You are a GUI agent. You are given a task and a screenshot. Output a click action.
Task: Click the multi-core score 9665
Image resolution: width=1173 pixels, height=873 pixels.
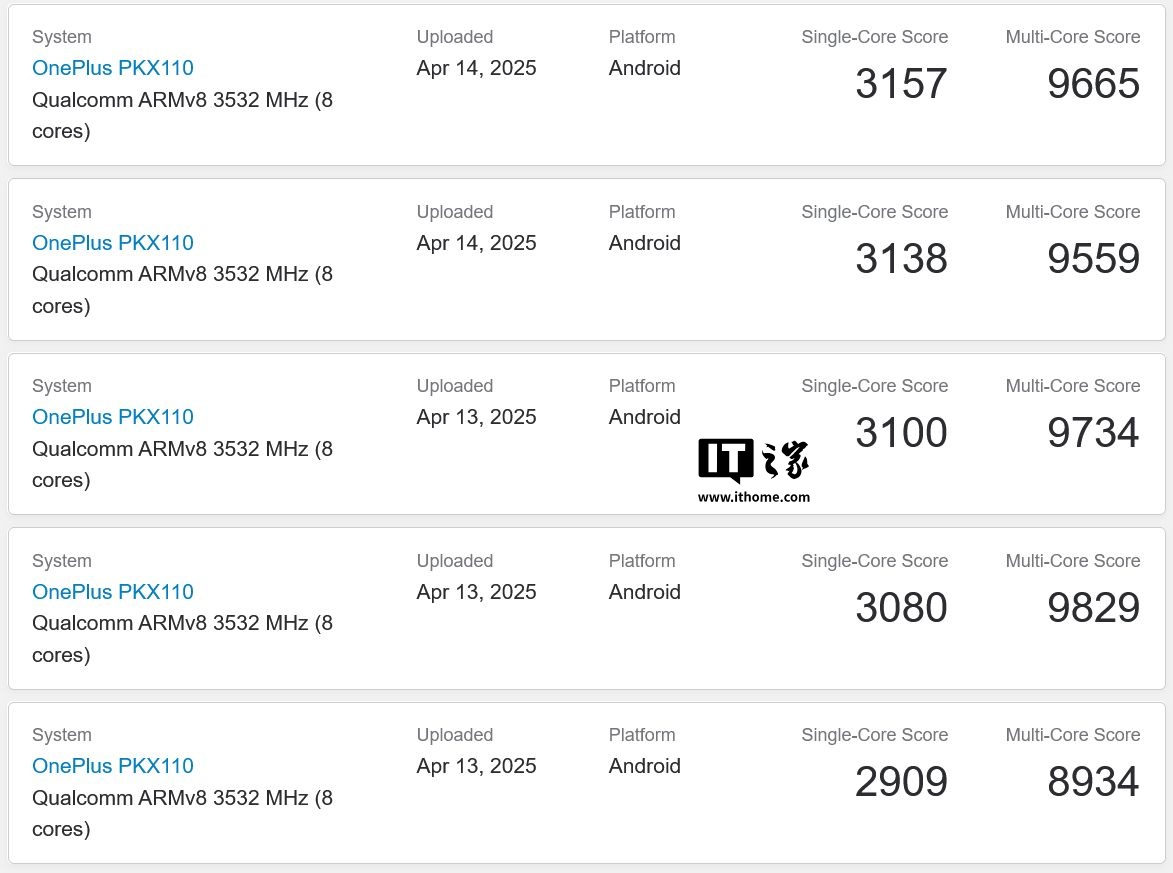pos(1093,84)
